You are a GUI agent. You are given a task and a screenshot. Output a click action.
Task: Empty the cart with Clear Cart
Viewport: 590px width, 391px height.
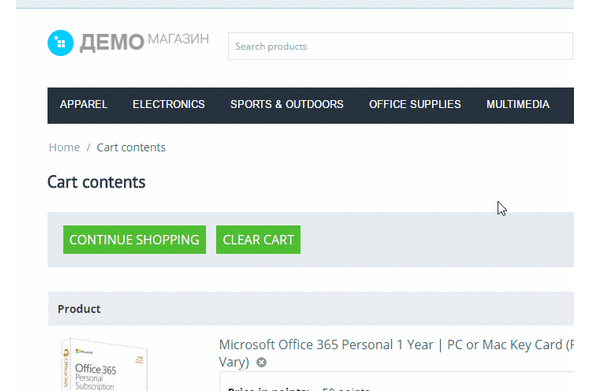(x=258, y=240)
